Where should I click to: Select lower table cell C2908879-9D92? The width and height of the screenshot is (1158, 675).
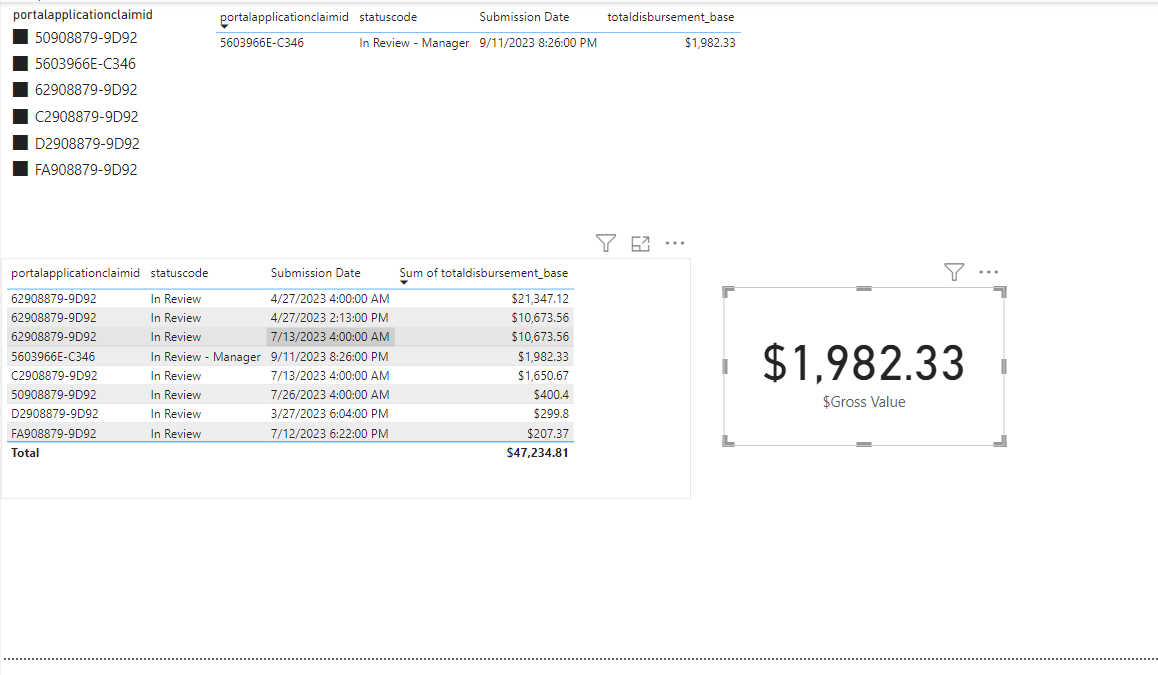54,376
